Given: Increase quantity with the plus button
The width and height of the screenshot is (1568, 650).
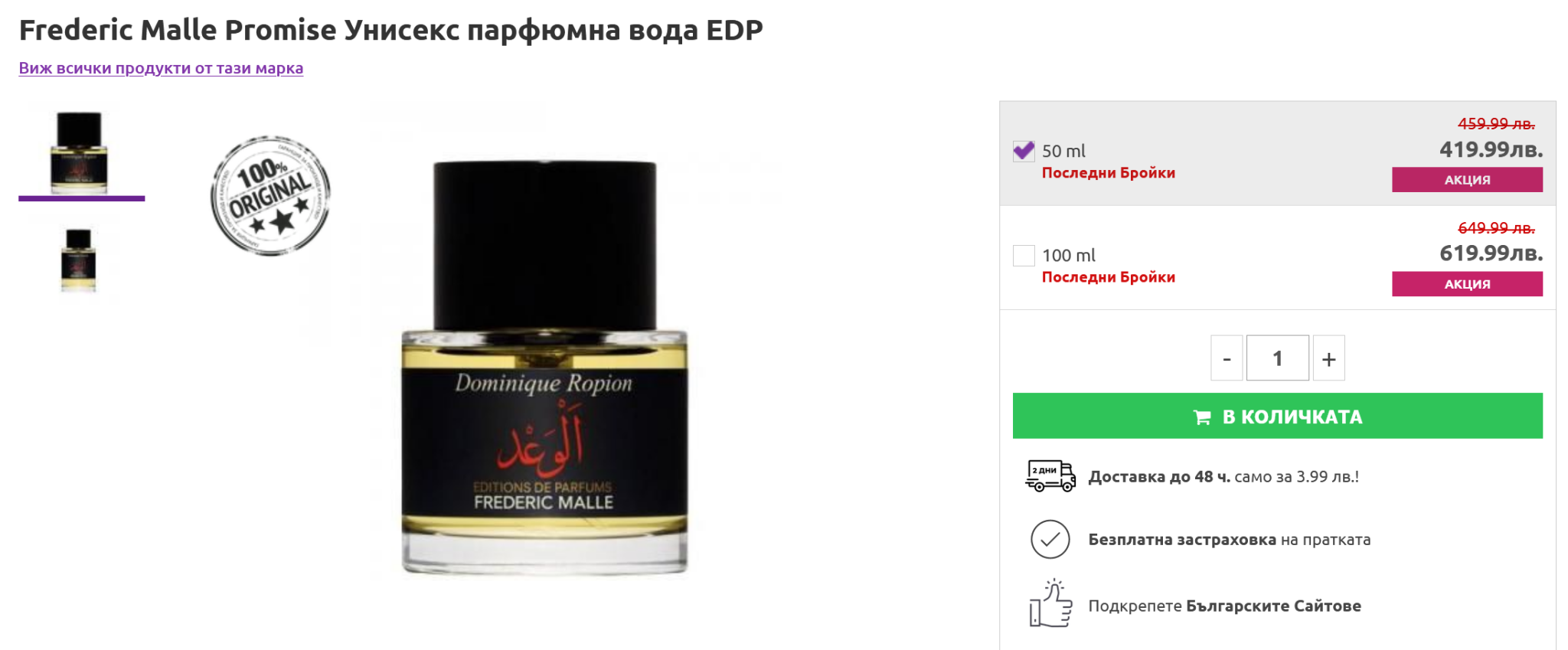Looking at the screenshot, I should 1329,358.
